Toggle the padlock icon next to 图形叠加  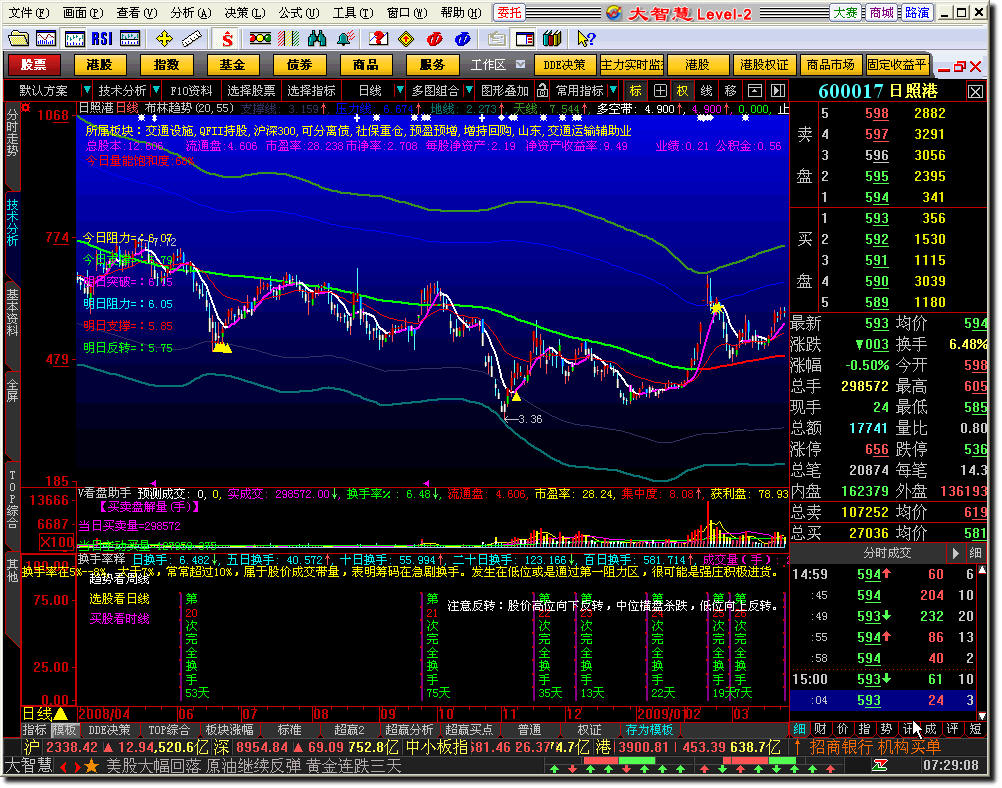[542, 91]
